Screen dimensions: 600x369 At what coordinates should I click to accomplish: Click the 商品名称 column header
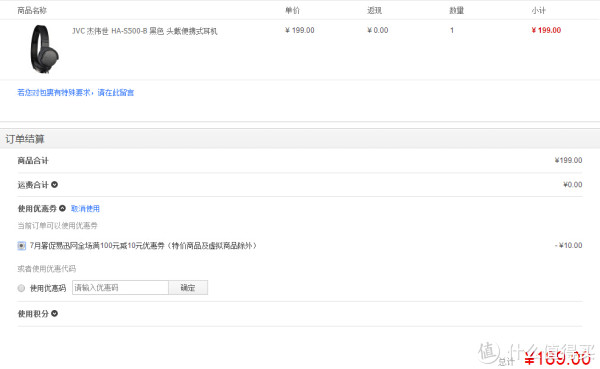32,11
